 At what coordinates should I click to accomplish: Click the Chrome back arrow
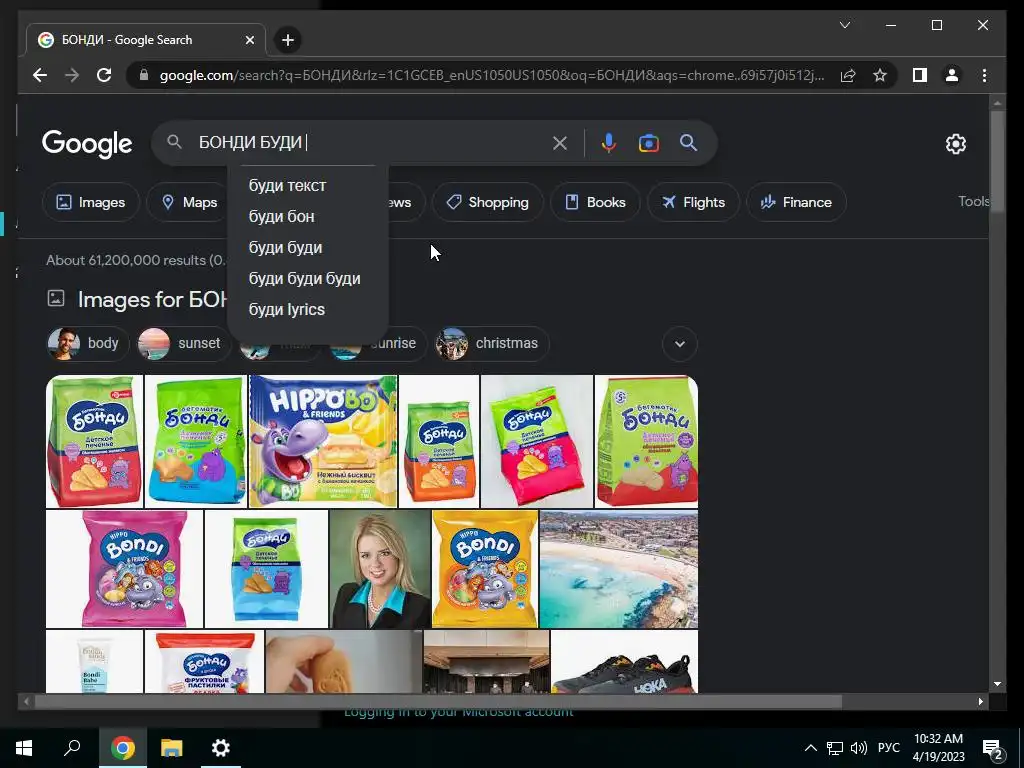click(40, 75)
